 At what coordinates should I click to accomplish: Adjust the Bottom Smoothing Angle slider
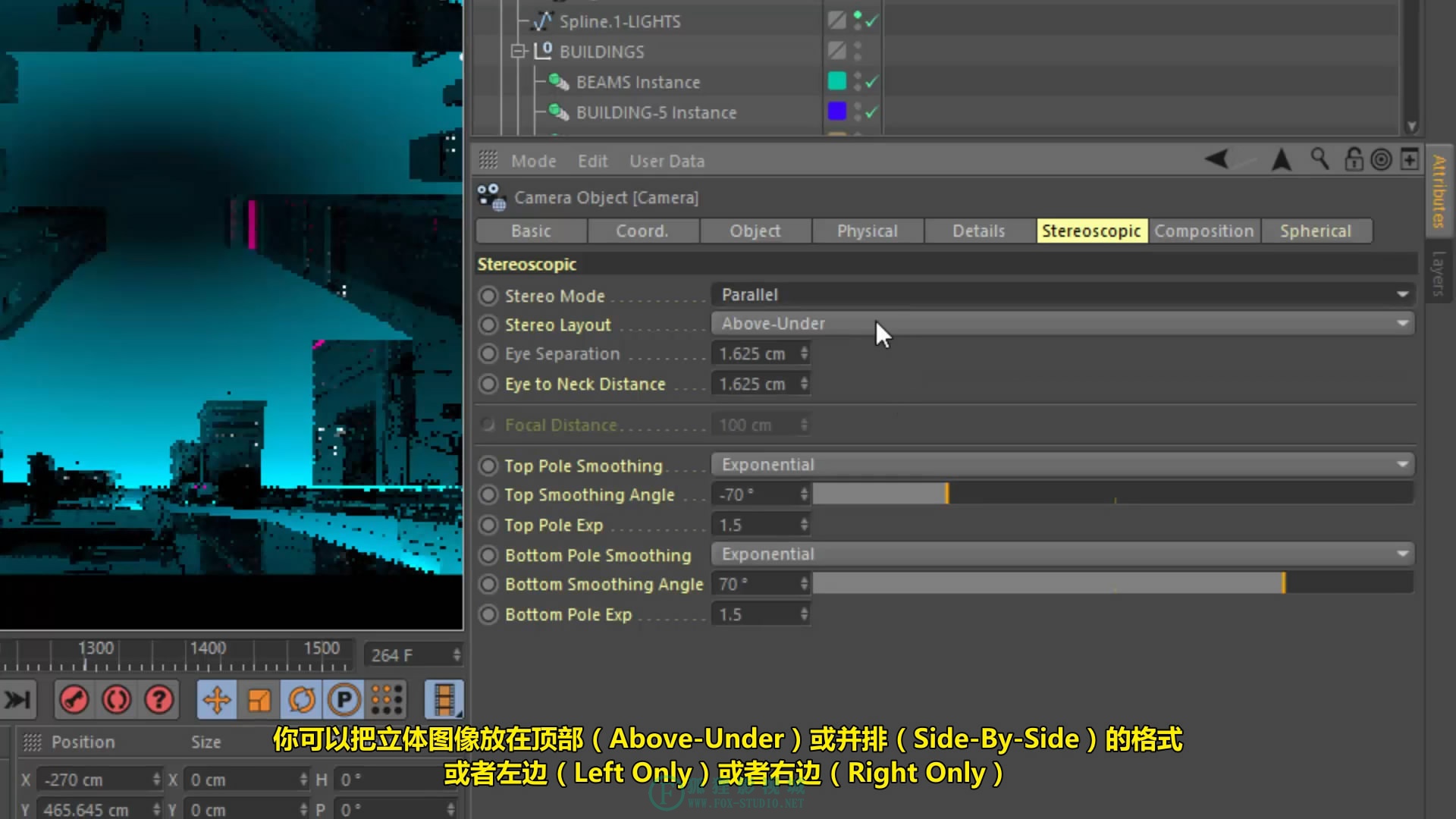1112,584
